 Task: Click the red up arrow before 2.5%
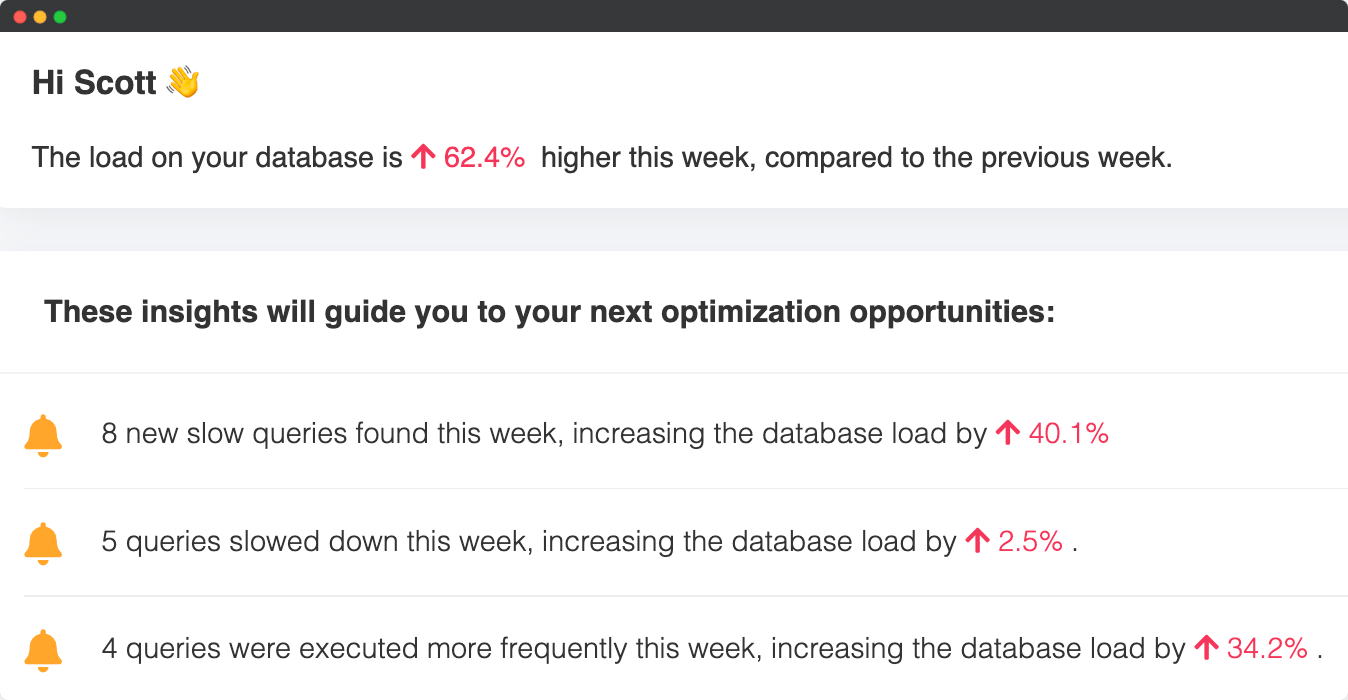[977, 541]
